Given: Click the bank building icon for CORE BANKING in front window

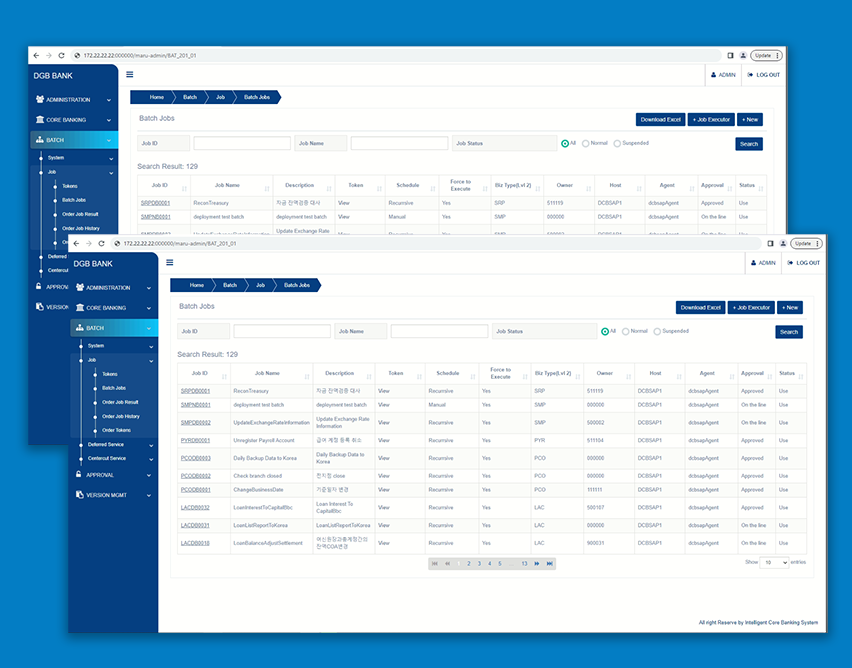Looking at the screenshot, I should click(80, 308).
